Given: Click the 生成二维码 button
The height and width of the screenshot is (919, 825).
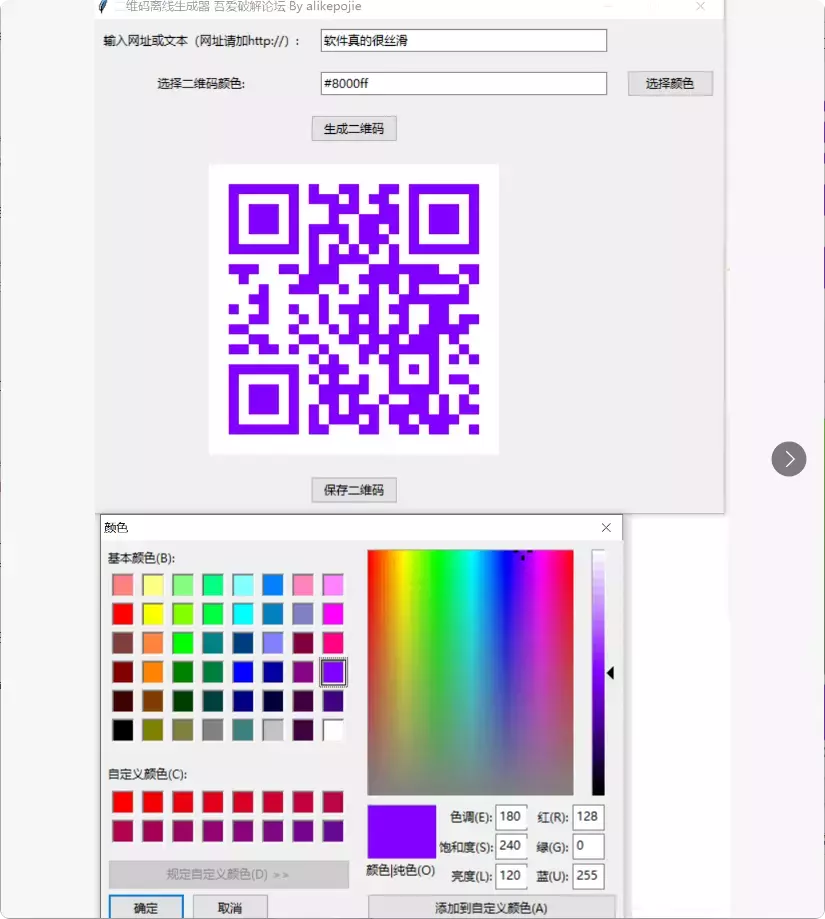Looking at the screenshot, I should pyautogui.click(x=354, y=128).
